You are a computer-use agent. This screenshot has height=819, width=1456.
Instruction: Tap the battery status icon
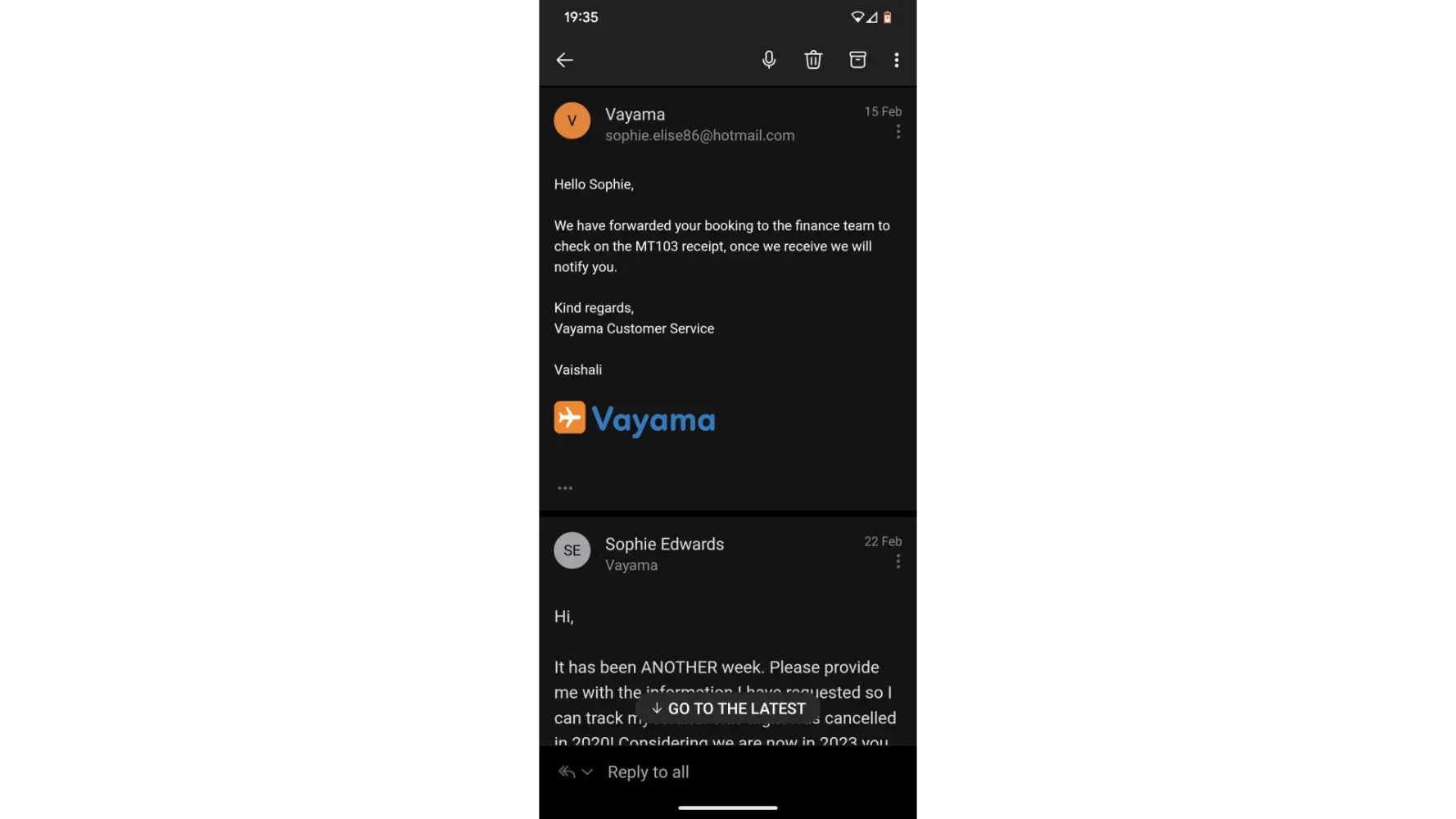click(887, 17)
